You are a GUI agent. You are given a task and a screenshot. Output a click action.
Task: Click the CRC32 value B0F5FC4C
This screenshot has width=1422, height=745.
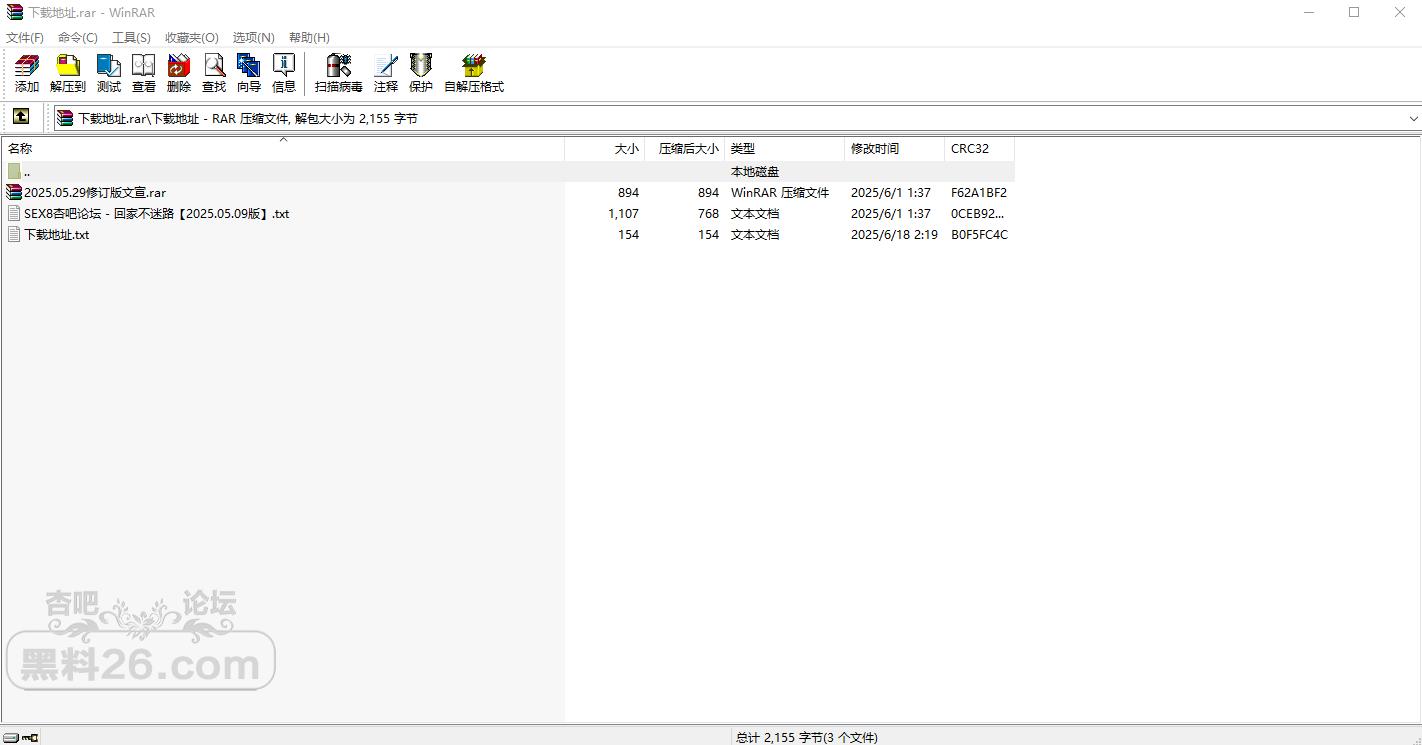pyautogui.click(x=979, y=234)
